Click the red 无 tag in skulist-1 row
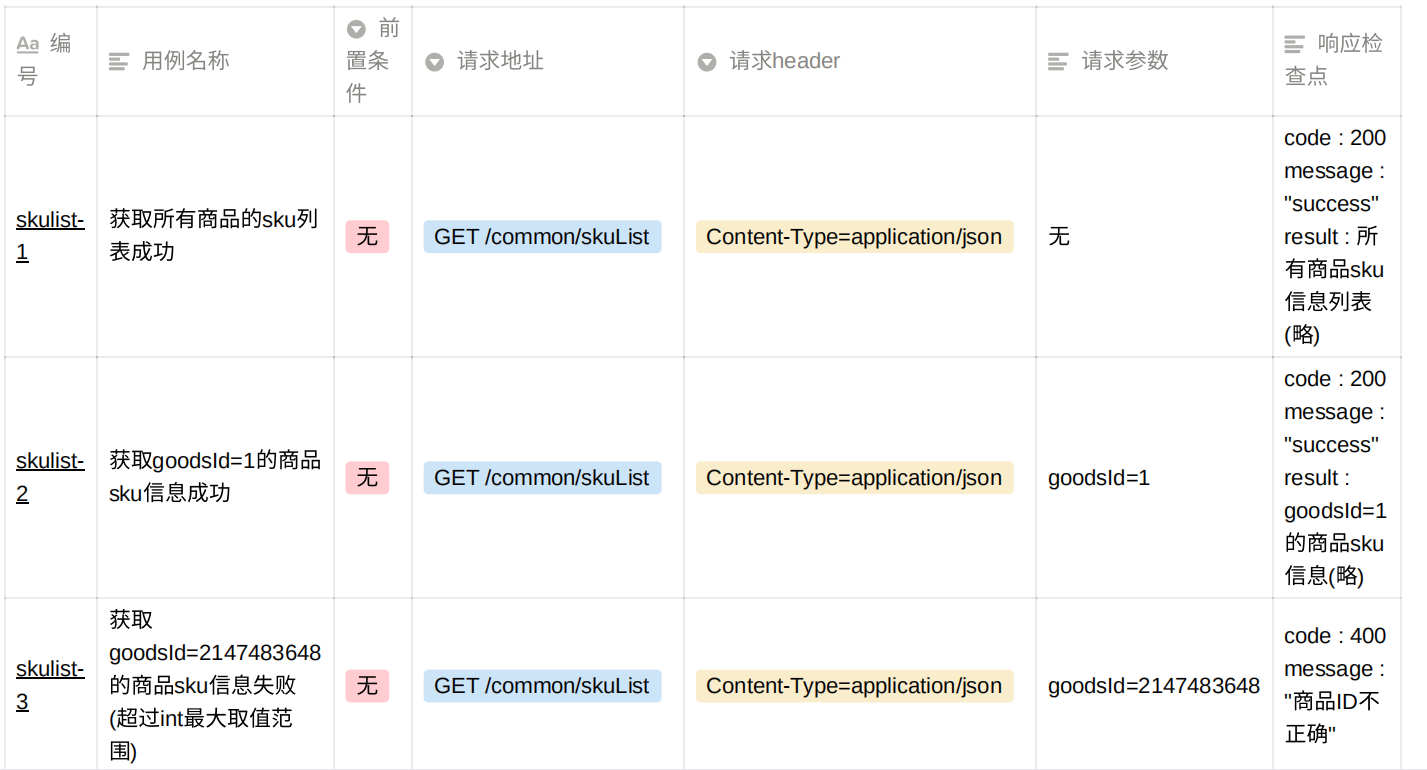Image resolution: width=1427 pixels, height=770 pixels. [367, 237]
